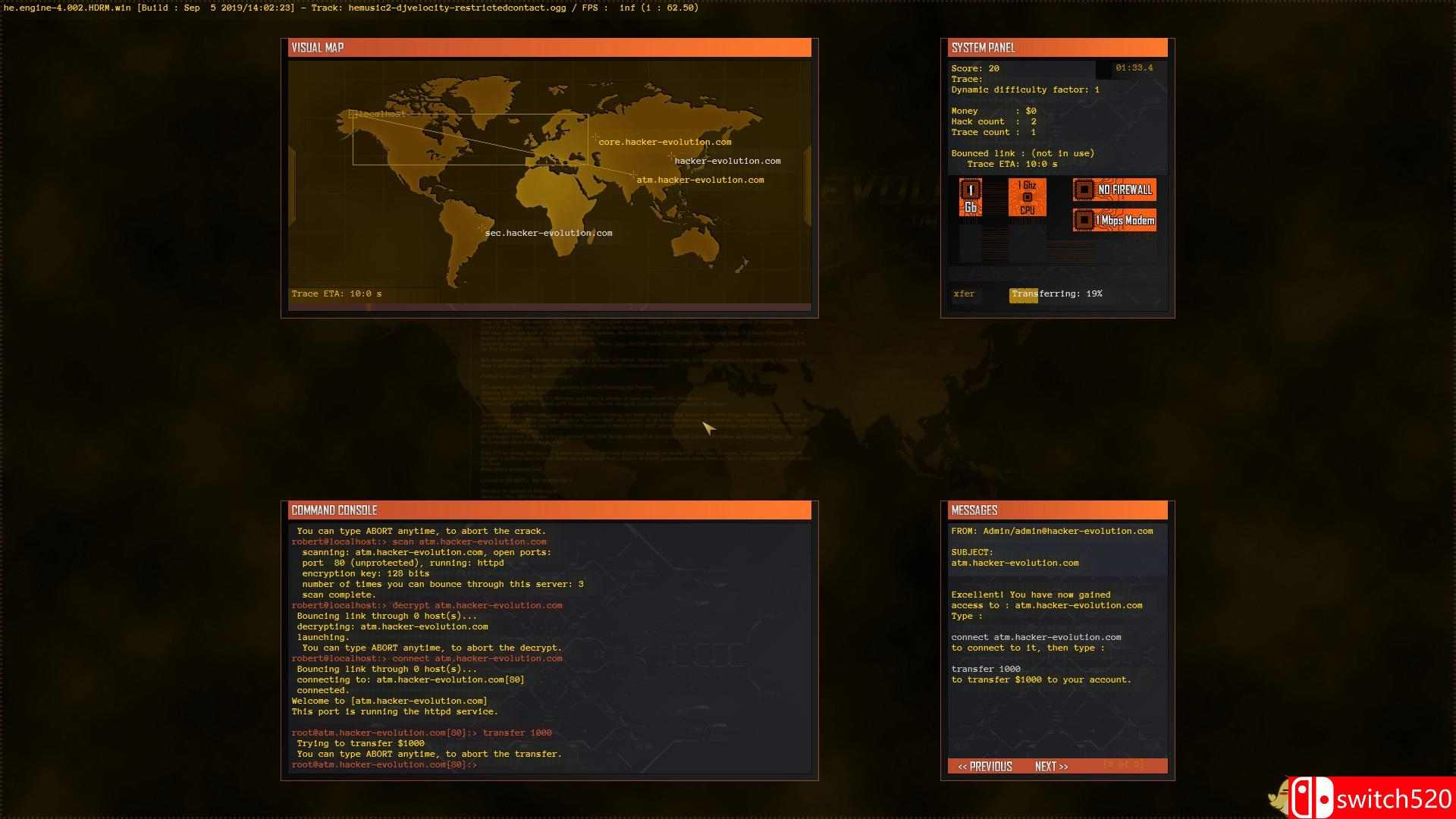Click the Command Console title bar

point(549,510)
